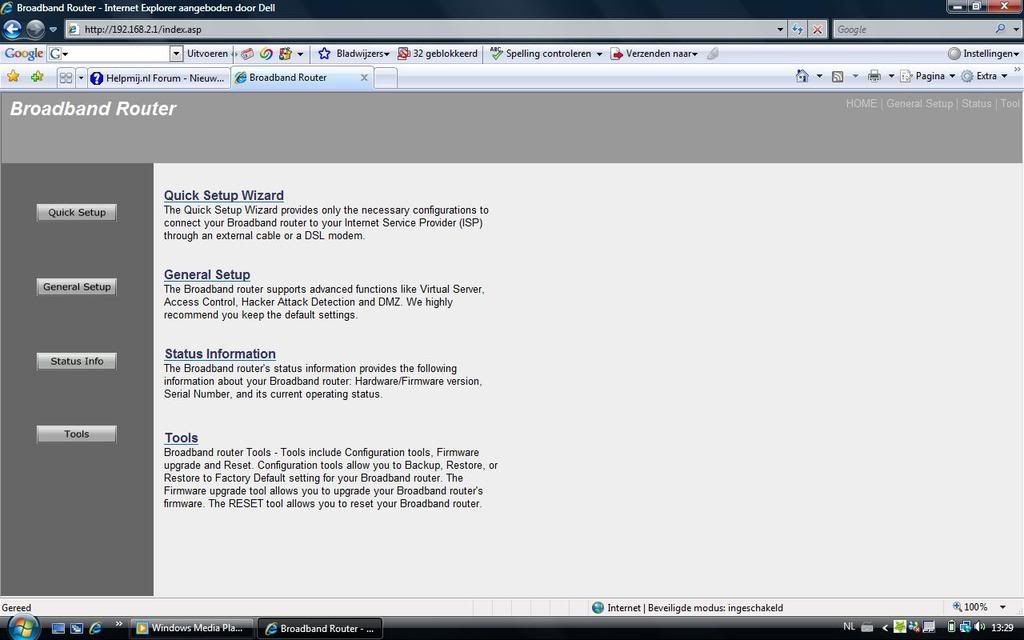The height and width of the screenshot is (640, 1024).
Task: Open the Favorites Center star icon
Action: point(13,77)
